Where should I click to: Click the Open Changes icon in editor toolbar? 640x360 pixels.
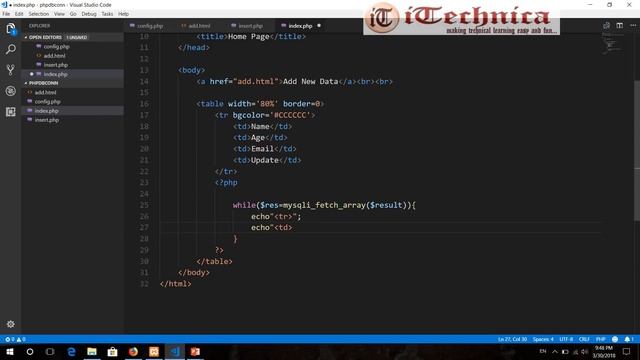[x=607, y=25]
